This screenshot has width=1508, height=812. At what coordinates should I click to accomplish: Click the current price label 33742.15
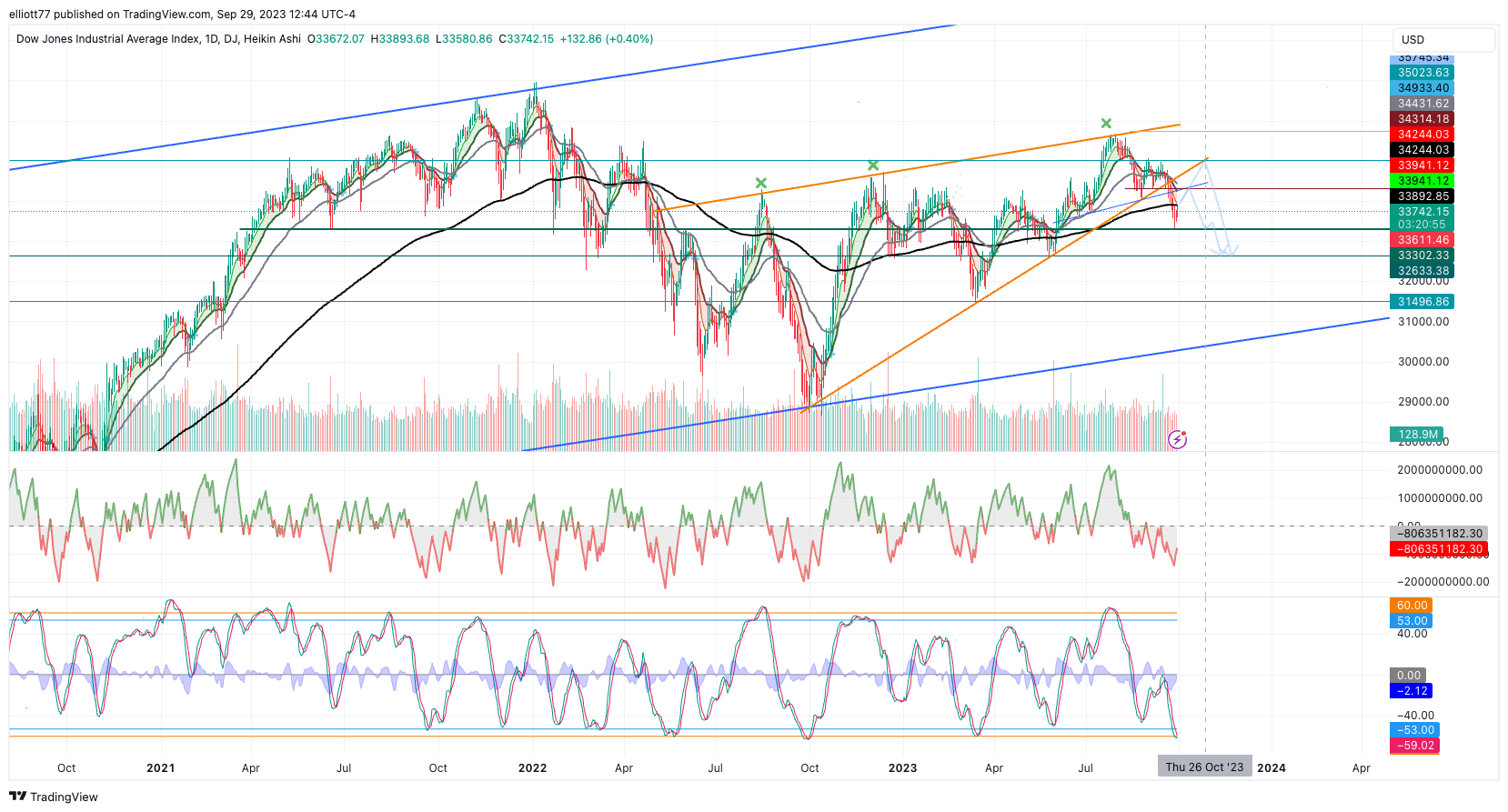[x=1423, y=212]
